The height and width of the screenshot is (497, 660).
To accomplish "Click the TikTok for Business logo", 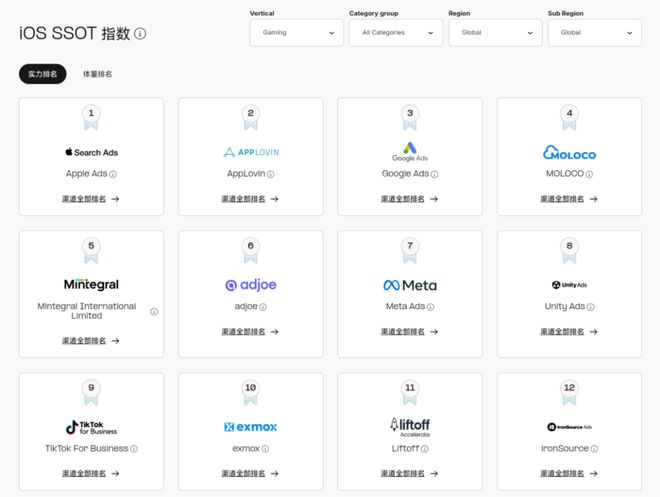I will pyautogui.click(x=91, y=428).
